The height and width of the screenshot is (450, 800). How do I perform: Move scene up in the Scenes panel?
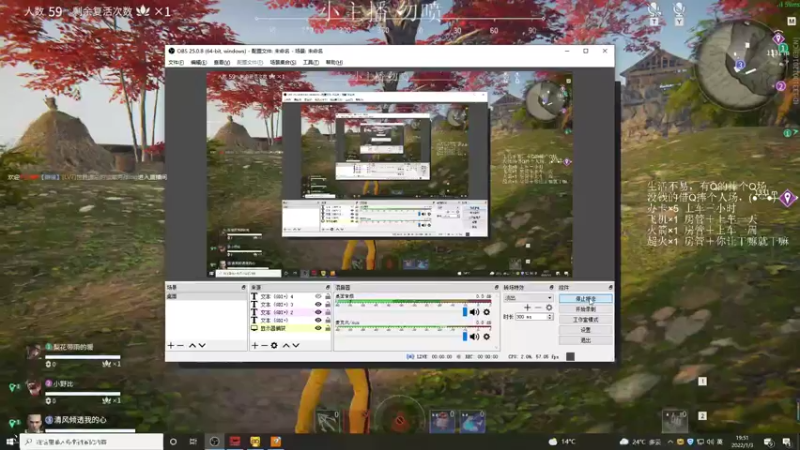coord(192,345)
